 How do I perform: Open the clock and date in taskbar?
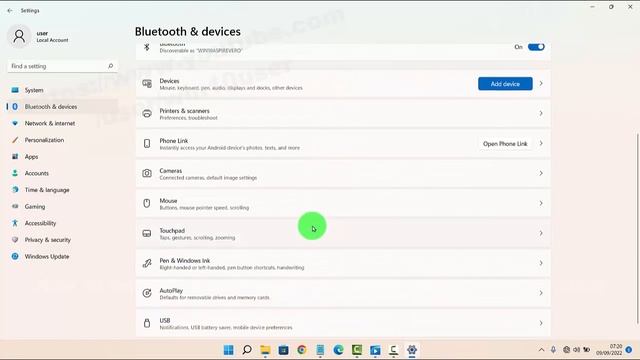click(x=609, y=350)
